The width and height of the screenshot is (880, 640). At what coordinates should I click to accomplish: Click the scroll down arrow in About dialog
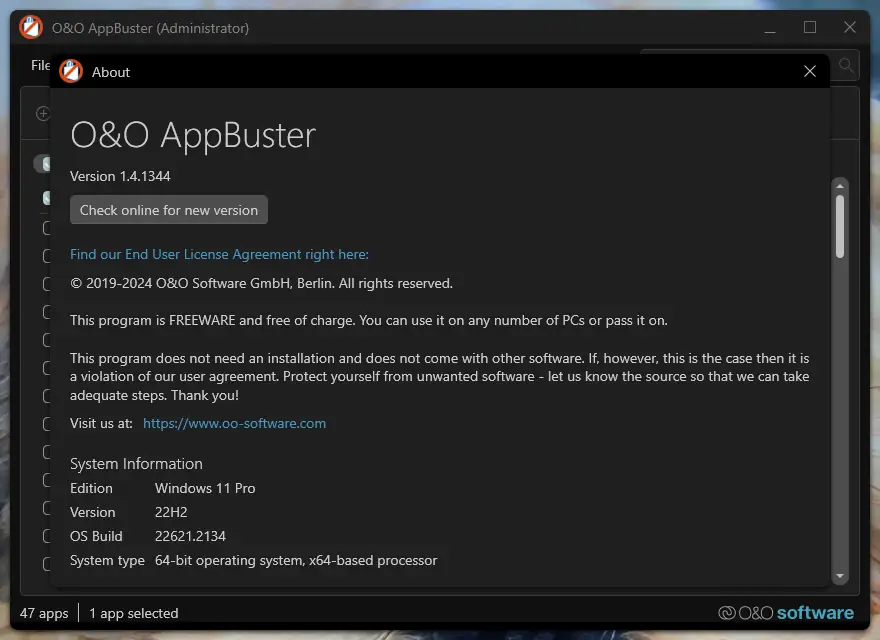[x=840, y=576]
